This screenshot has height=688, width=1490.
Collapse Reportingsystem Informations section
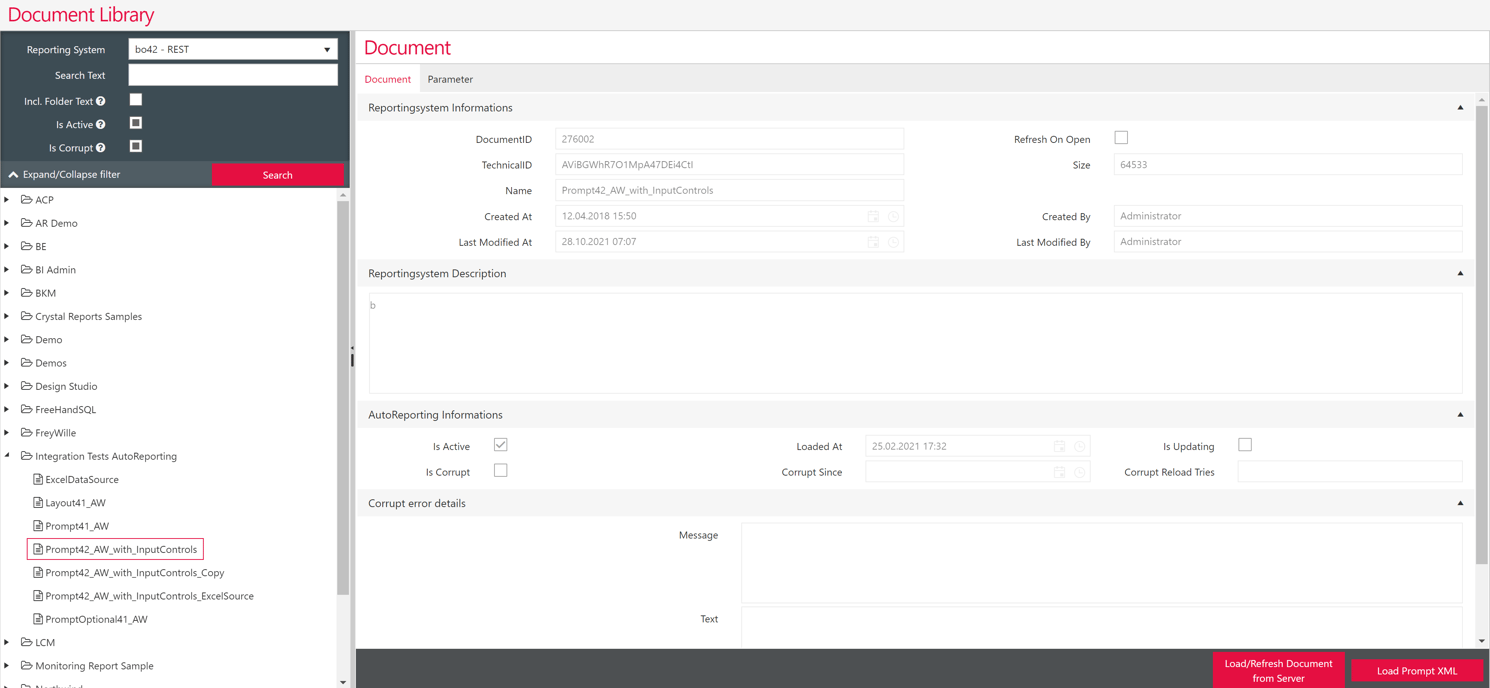pyautogui.click(x=1460, y=108)
